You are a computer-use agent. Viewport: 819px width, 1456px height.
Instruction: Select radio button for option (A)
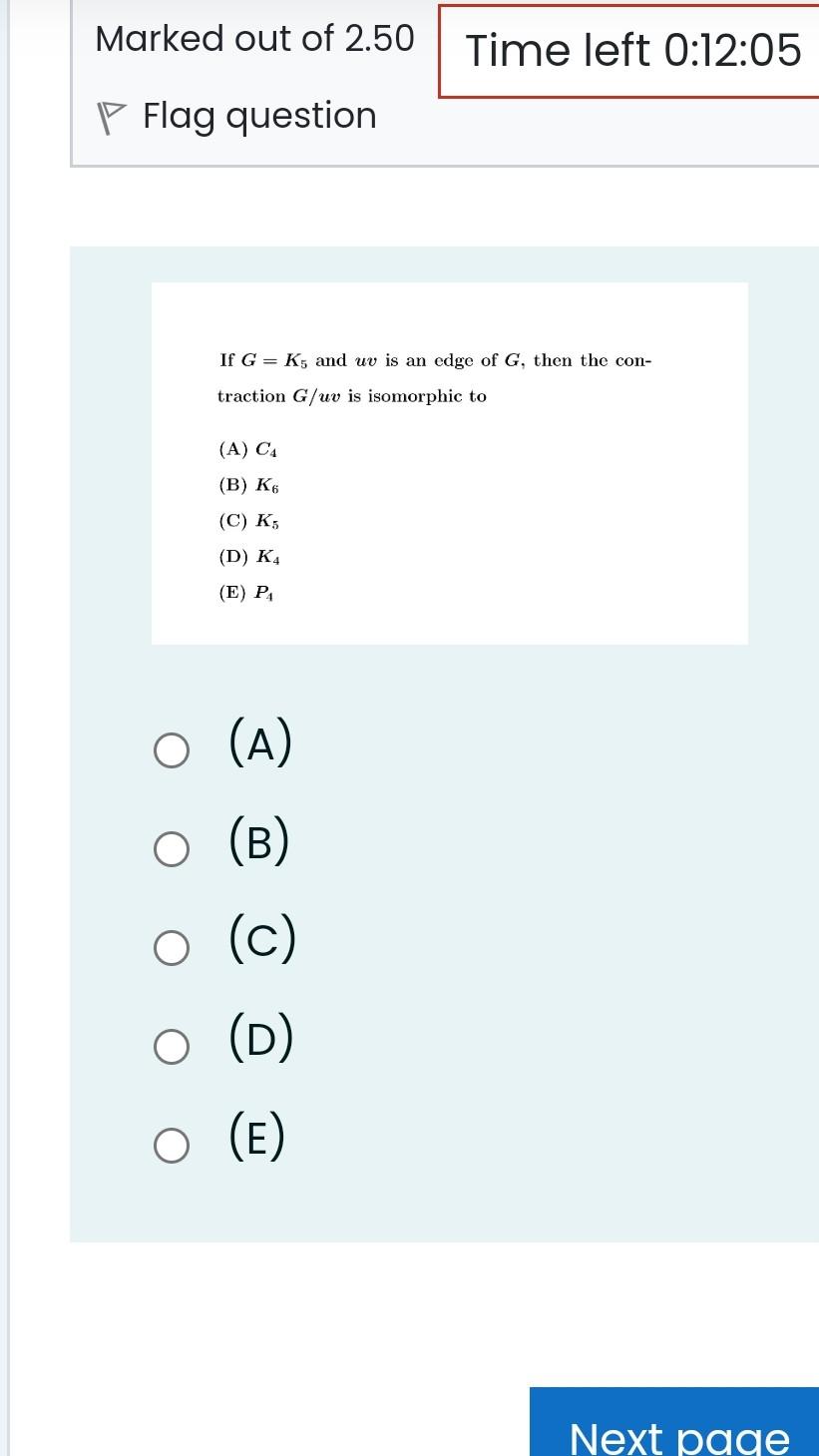click(x=172, y=751)
